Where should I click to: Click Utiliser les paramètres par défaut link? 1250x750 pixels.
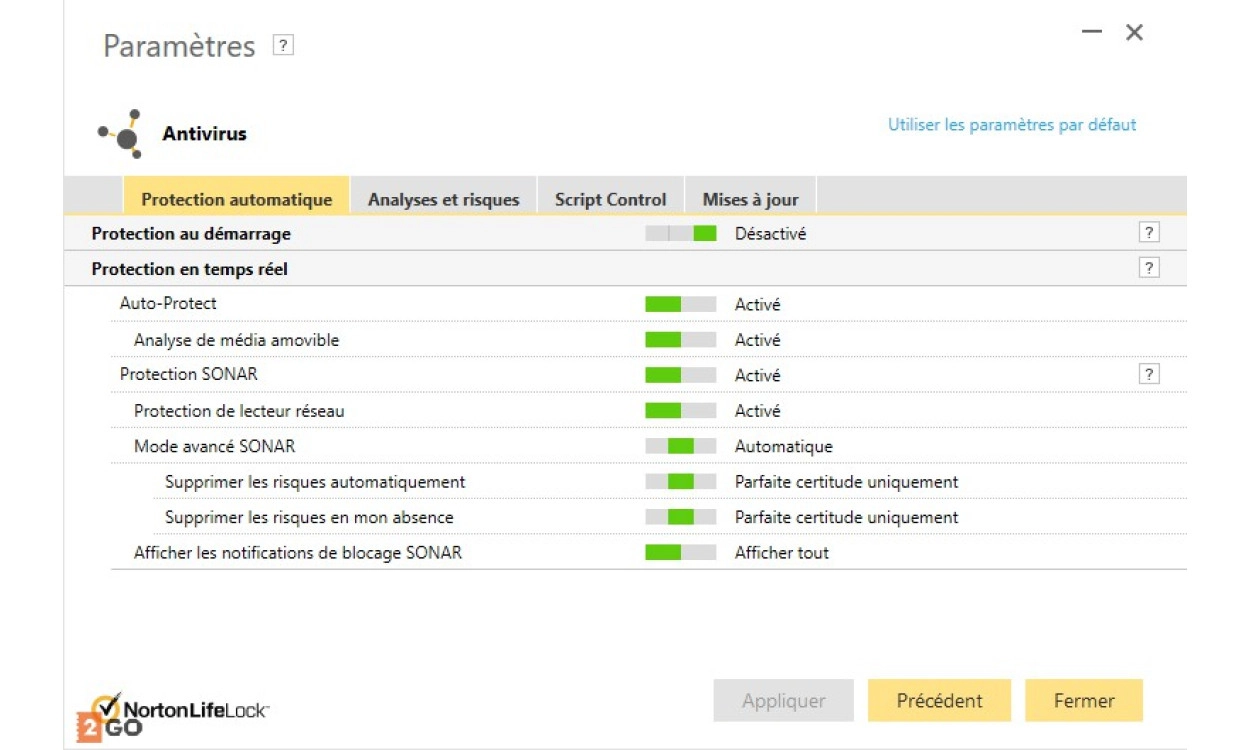pos(1012,125)
